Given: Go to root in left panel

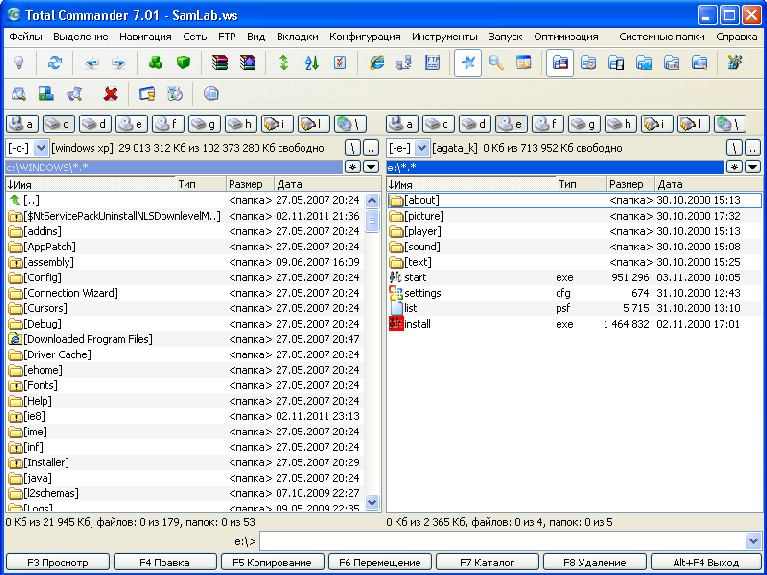Looking at the screenshot, I should pos(353,147).
